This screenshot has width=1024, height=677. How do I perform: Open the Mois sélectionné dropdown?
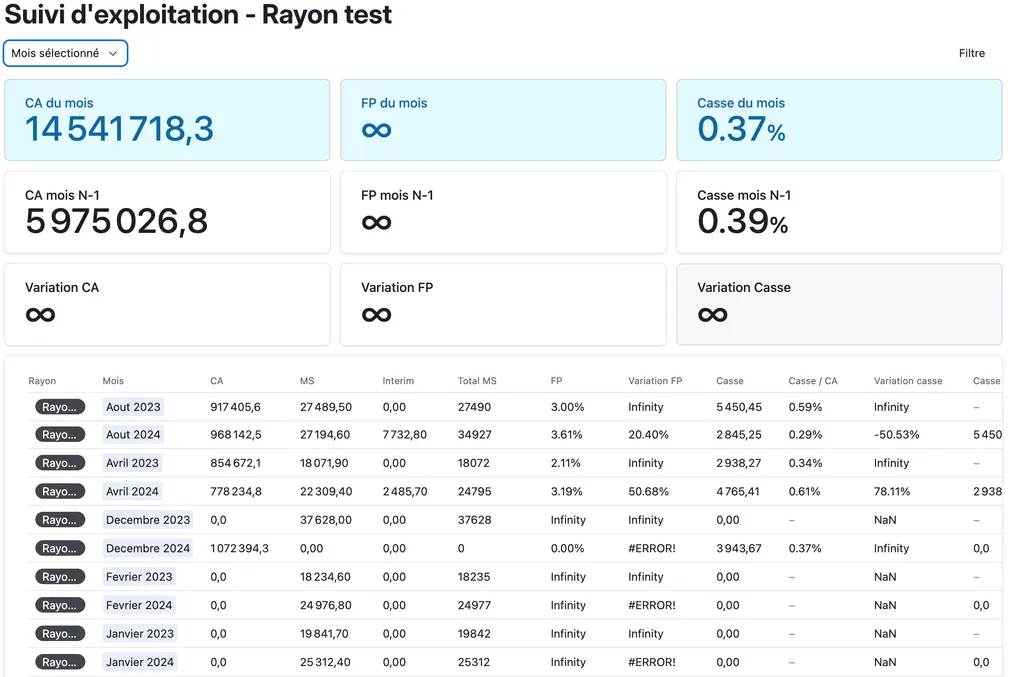click(65, 54)
